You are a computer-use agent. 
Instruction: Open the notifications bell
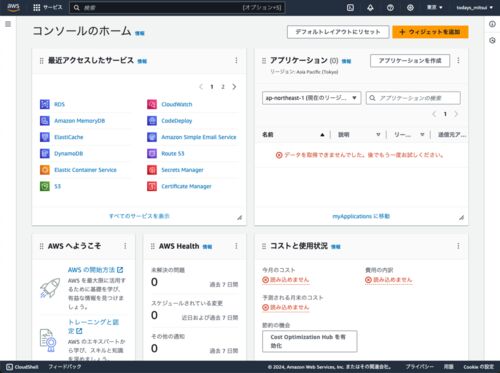tap(370, 7)
